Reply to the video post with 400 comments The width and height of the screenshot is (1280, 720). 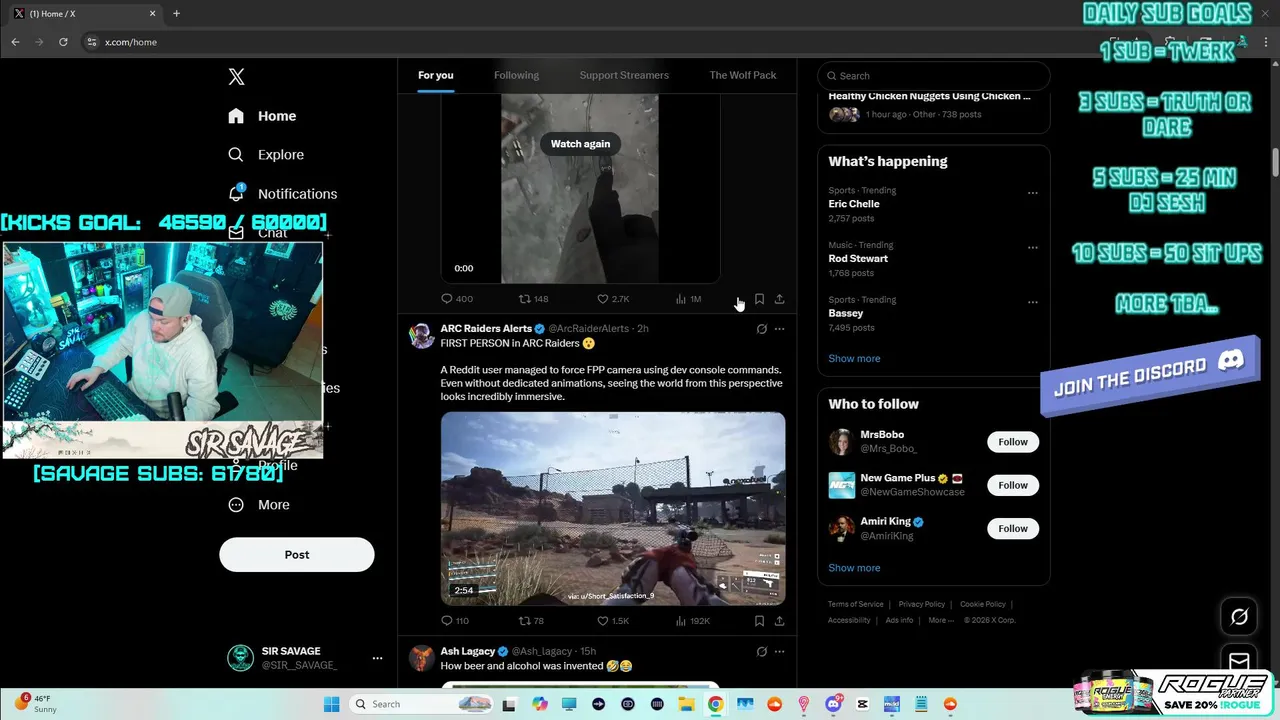[x=457, y=299]
